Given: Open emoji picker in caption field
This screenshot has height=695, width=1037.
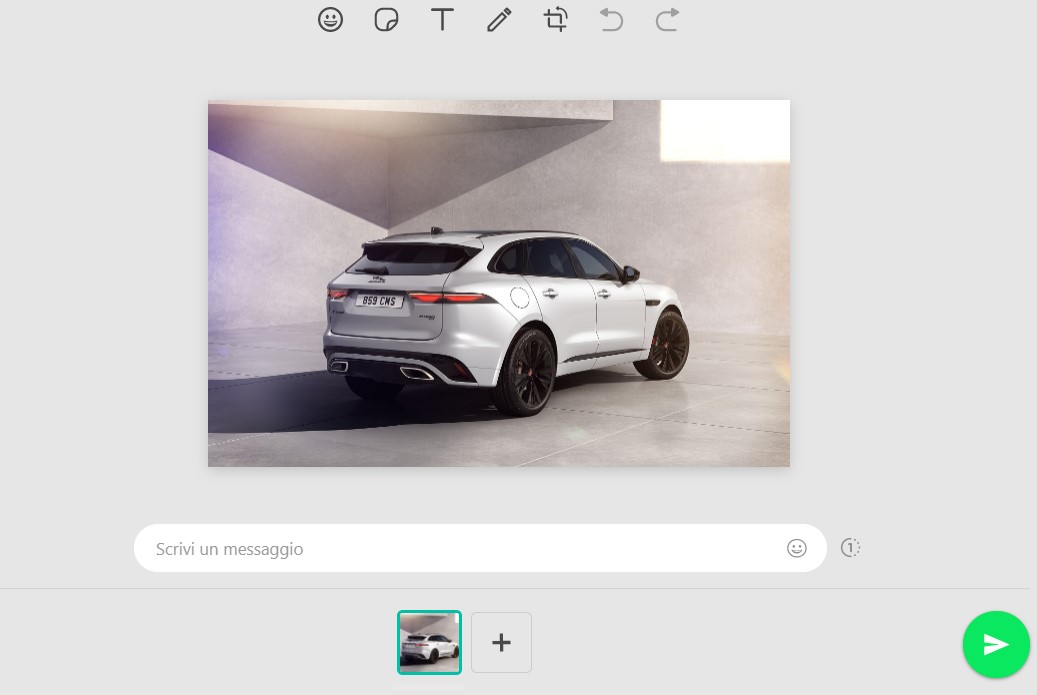Looking at the screenshot, I should [797, 548].
